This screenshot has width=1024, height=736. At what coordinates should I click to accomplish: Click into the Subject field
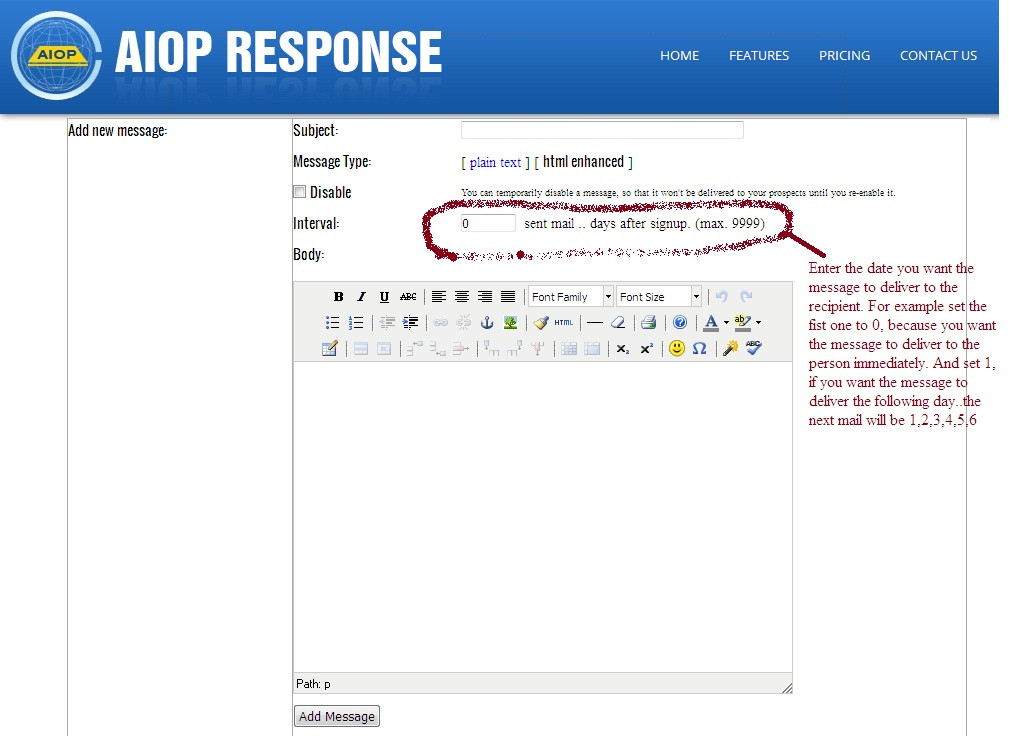(602, 130)
